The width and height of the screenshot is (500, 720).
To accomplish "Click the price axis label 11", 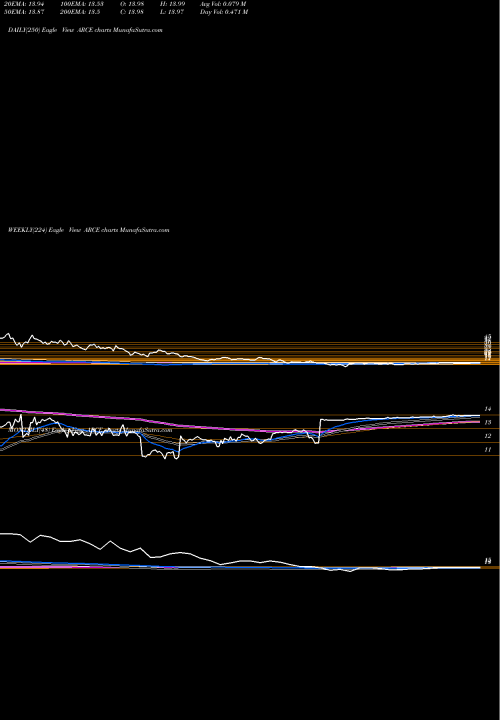I will (x=488, y=450).
